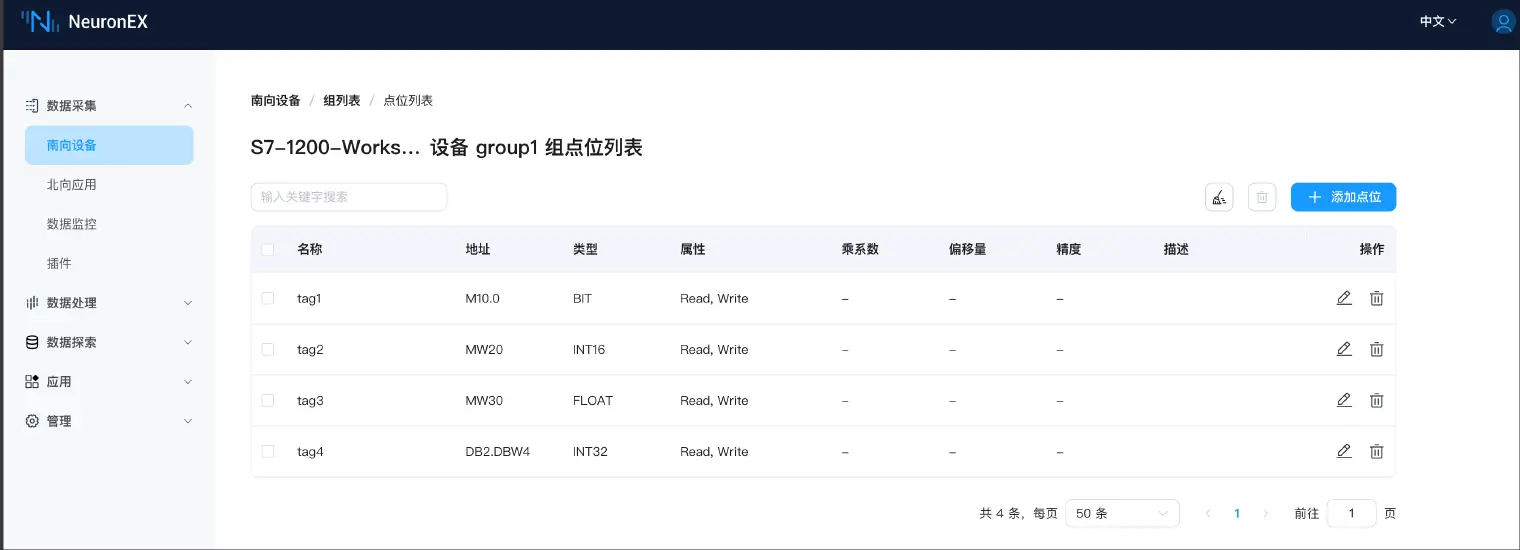Check the tag1 row checkbox

point(267,298)
